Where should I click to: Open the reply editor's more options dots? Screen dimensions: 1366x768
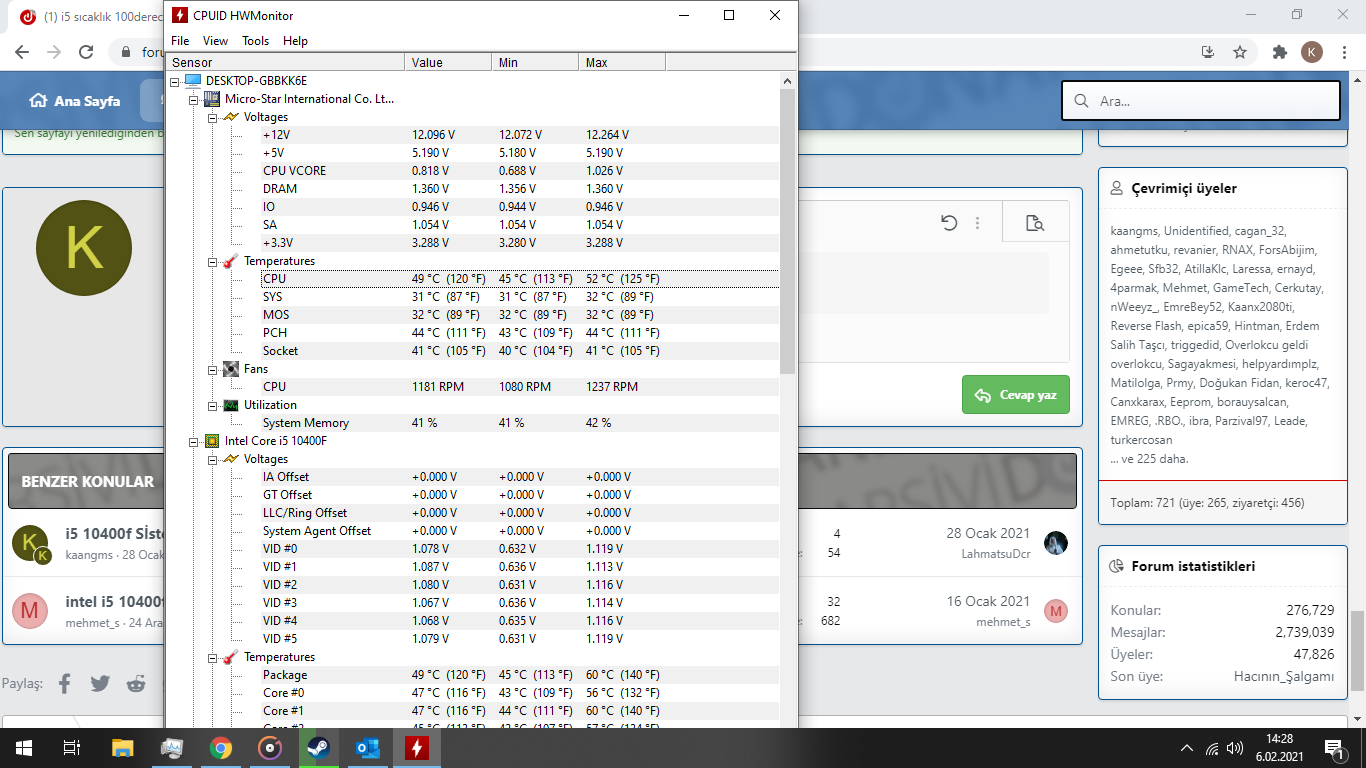978,223
